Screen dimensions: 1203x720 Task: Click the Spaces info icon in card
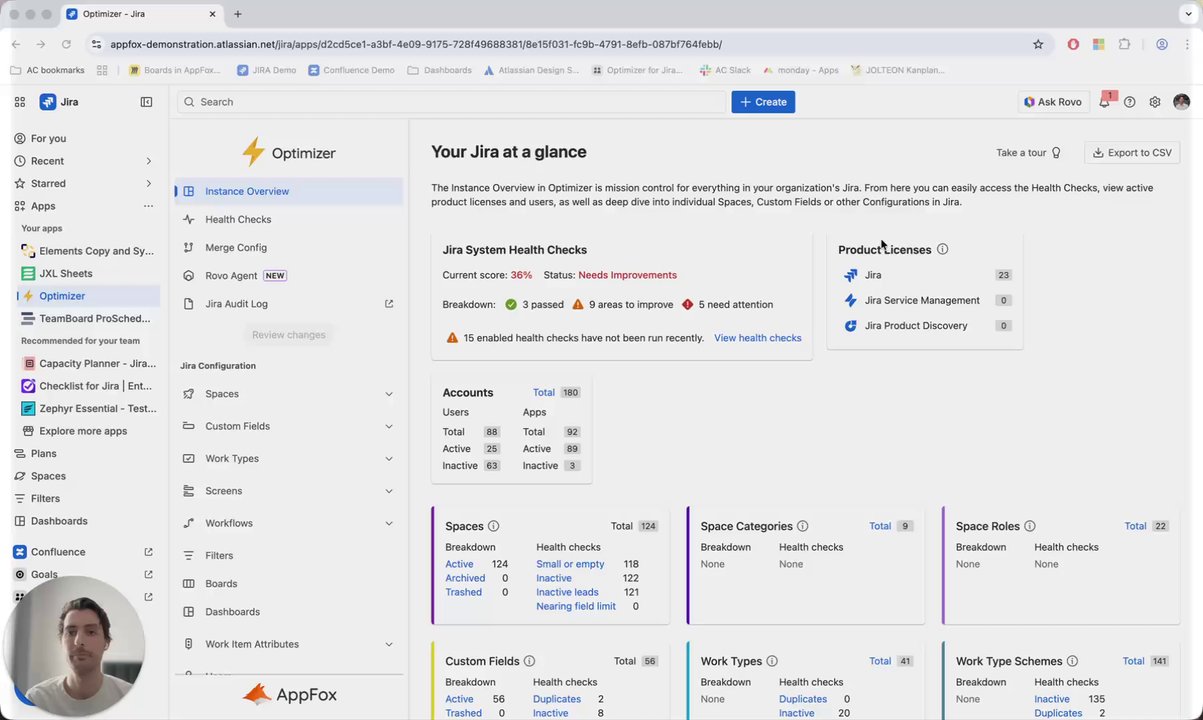[x=493, y=526]
